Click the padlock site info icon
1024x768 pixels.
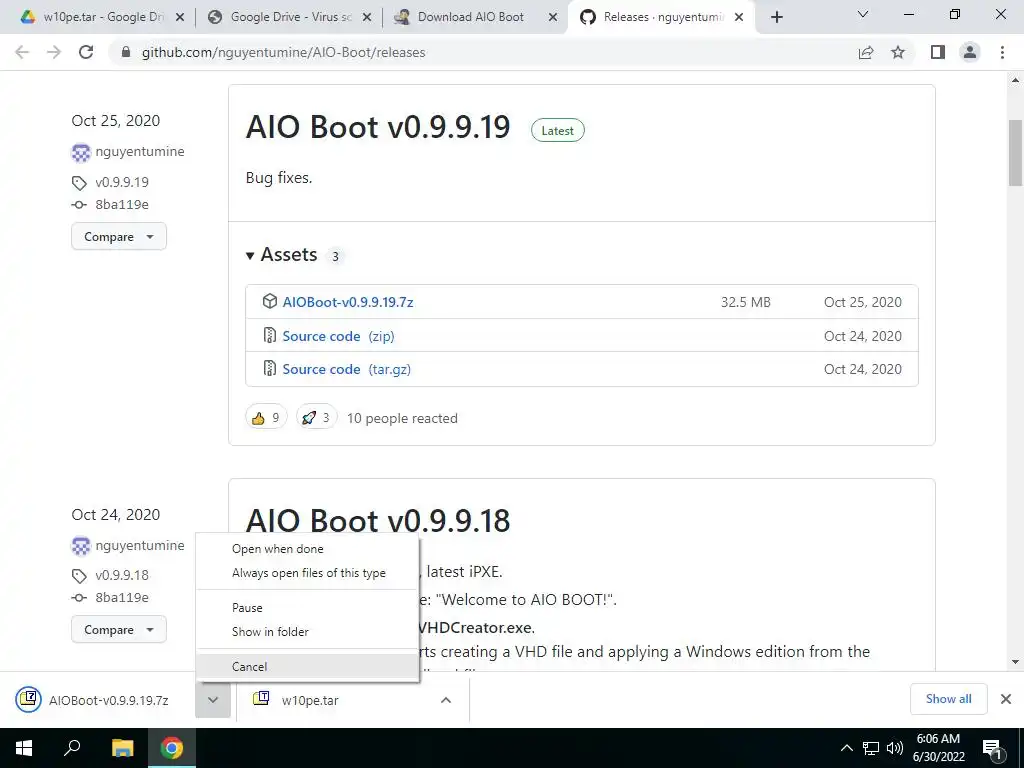point(126,52)
